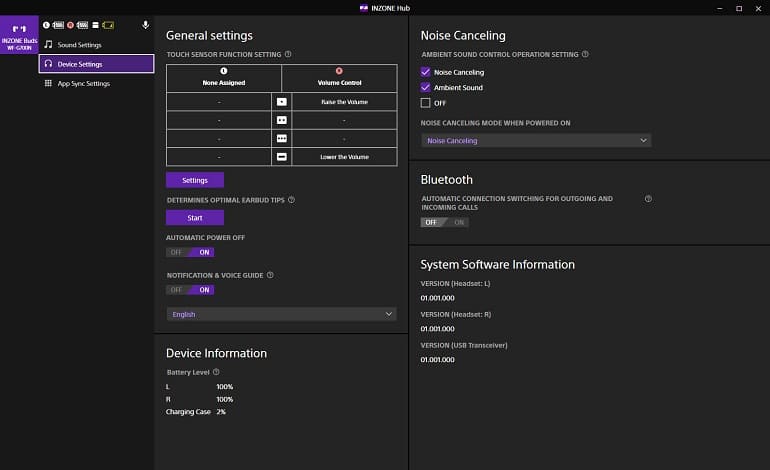Switch Automatic Power Off to OFF
Screen dimensions: 770x470
(x=176, y=252)
